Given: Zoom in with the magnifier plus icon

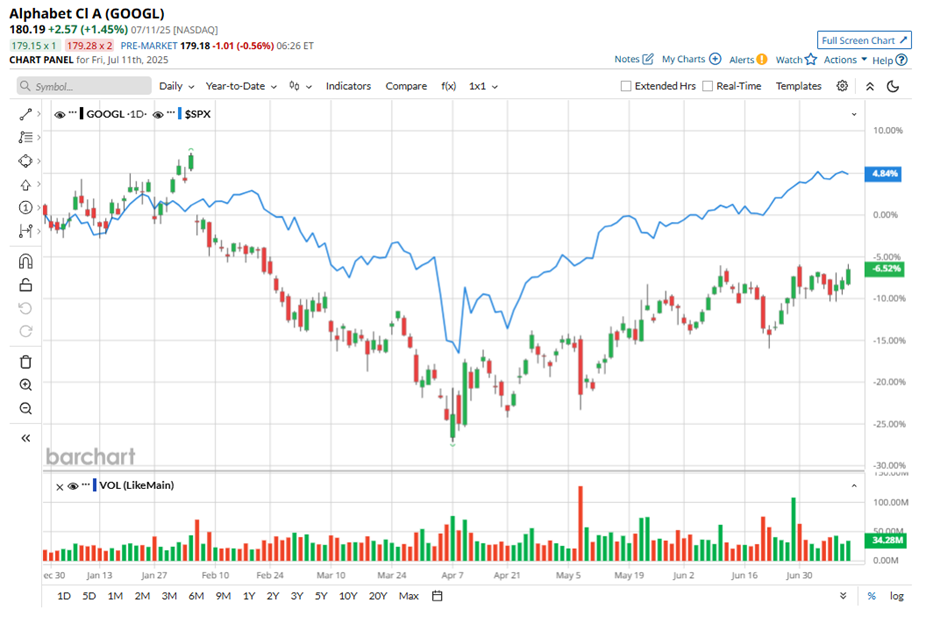Looking at the screenshot, I should 25,385.
